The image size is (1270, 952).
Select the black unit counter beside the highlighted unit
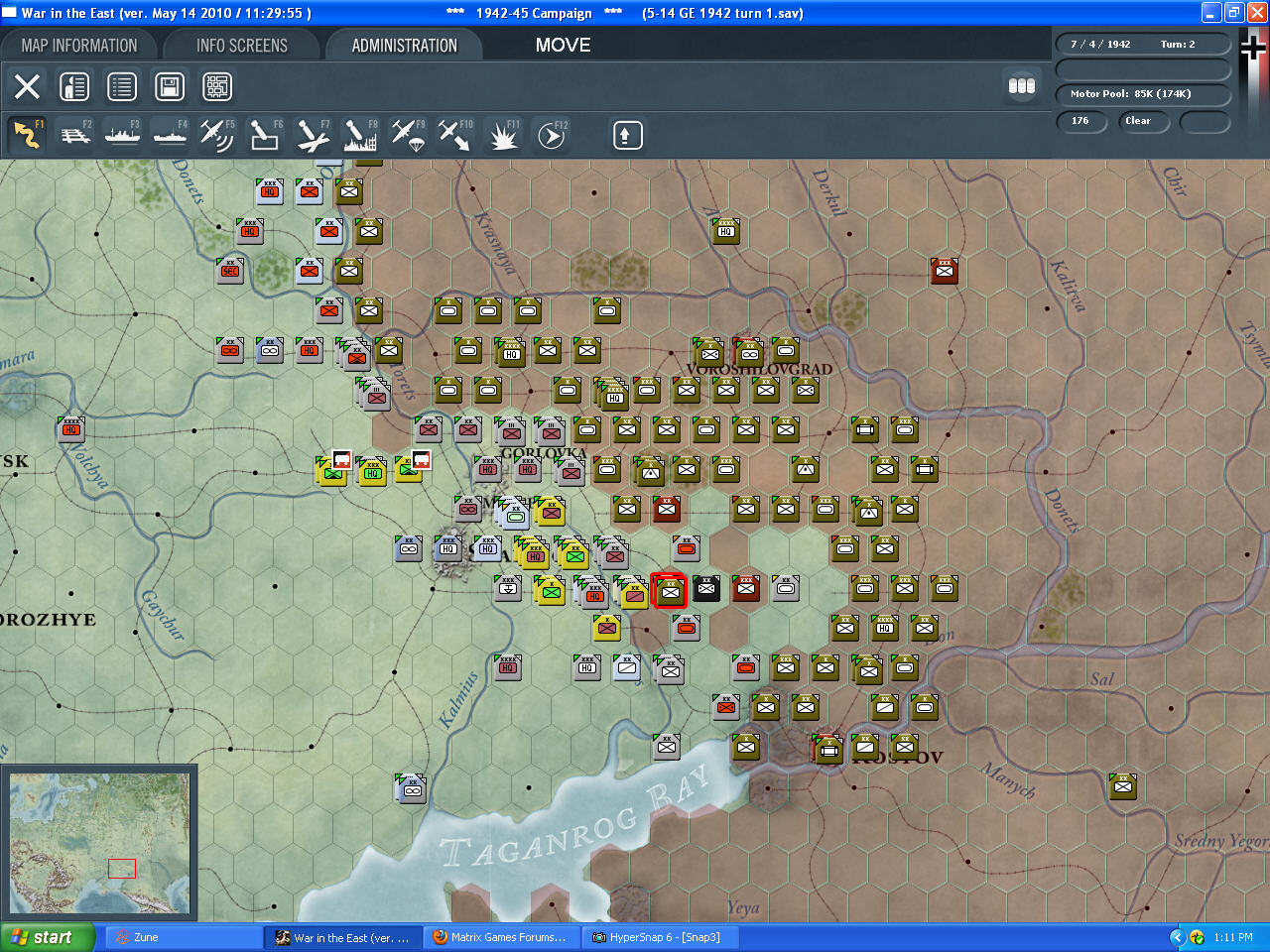pos(706,589)
